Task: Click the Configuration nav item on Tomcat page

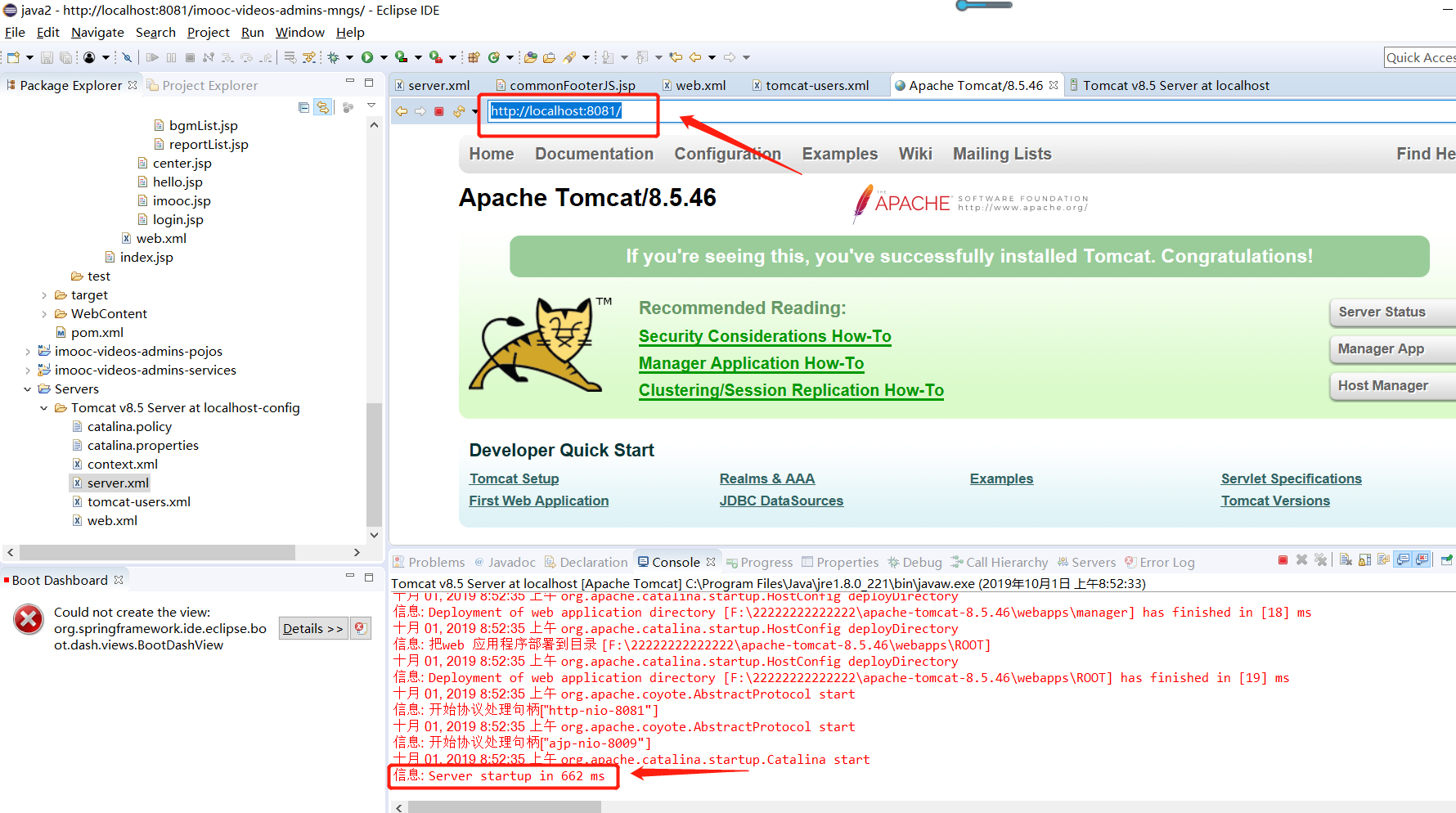Action: click(x=727, y=154)
